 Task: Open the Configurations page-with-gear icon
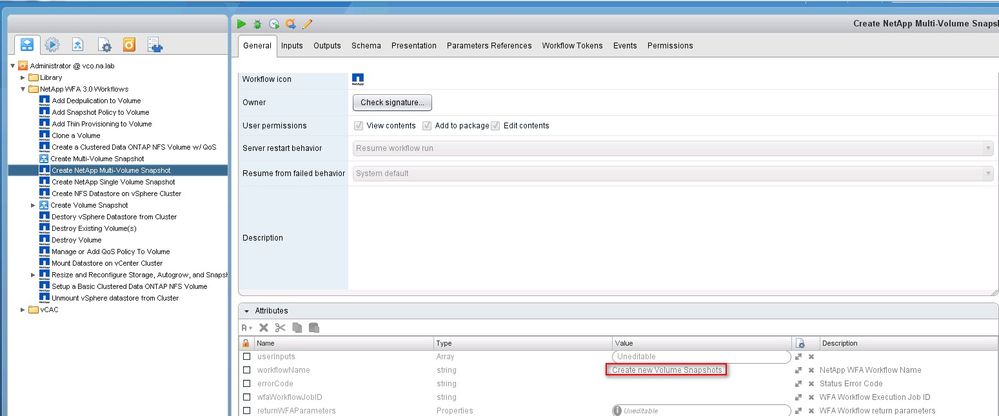pos(104,45)
